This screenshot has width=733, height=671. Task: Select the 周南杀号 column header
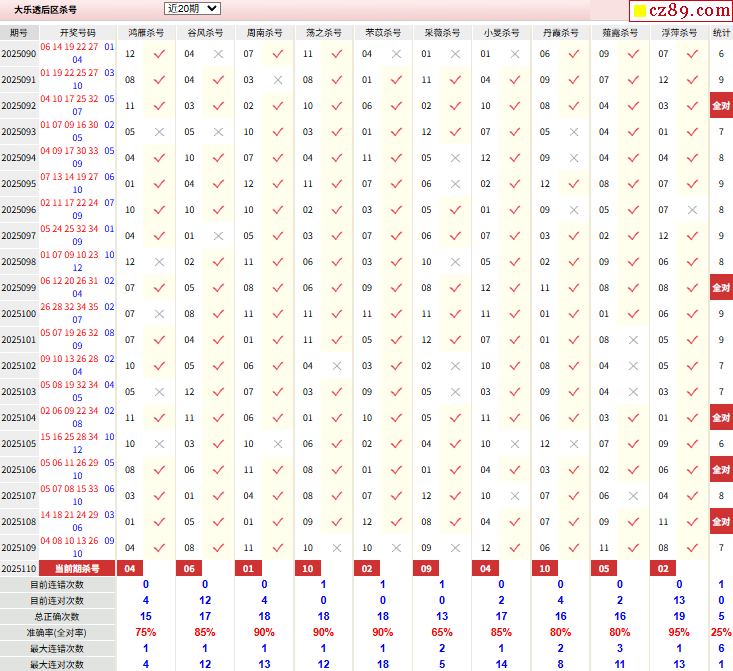tap(265, 33)
